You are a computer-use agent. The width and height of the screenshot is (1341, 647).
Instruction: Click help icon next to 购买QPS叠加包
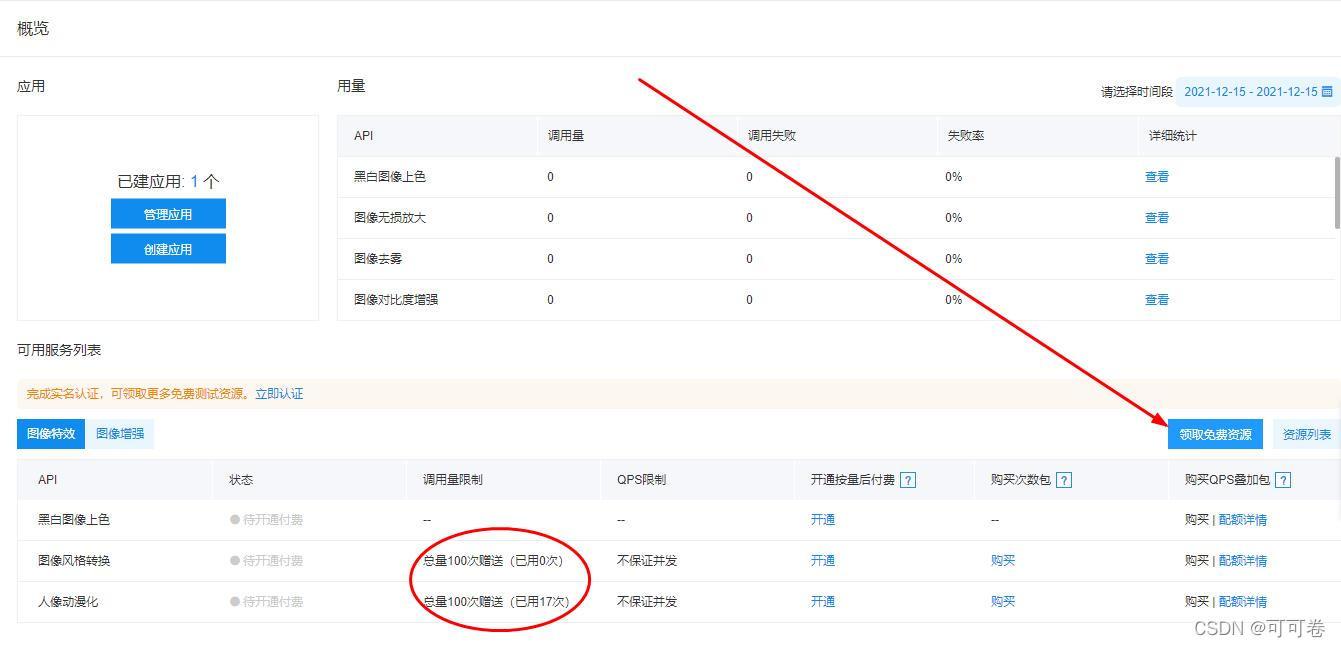(x=1283, y=480)
